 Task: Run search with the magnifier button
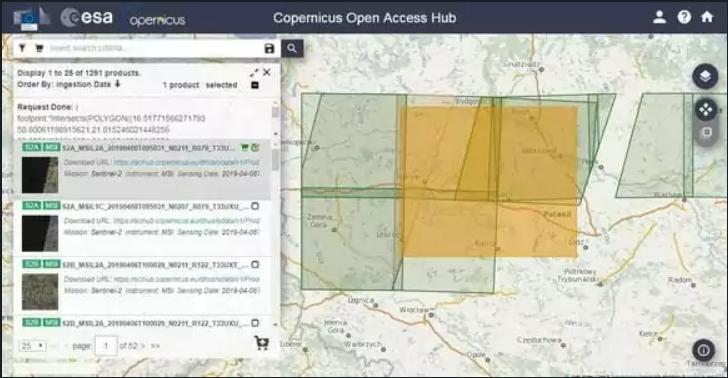[x=292, y=48]
